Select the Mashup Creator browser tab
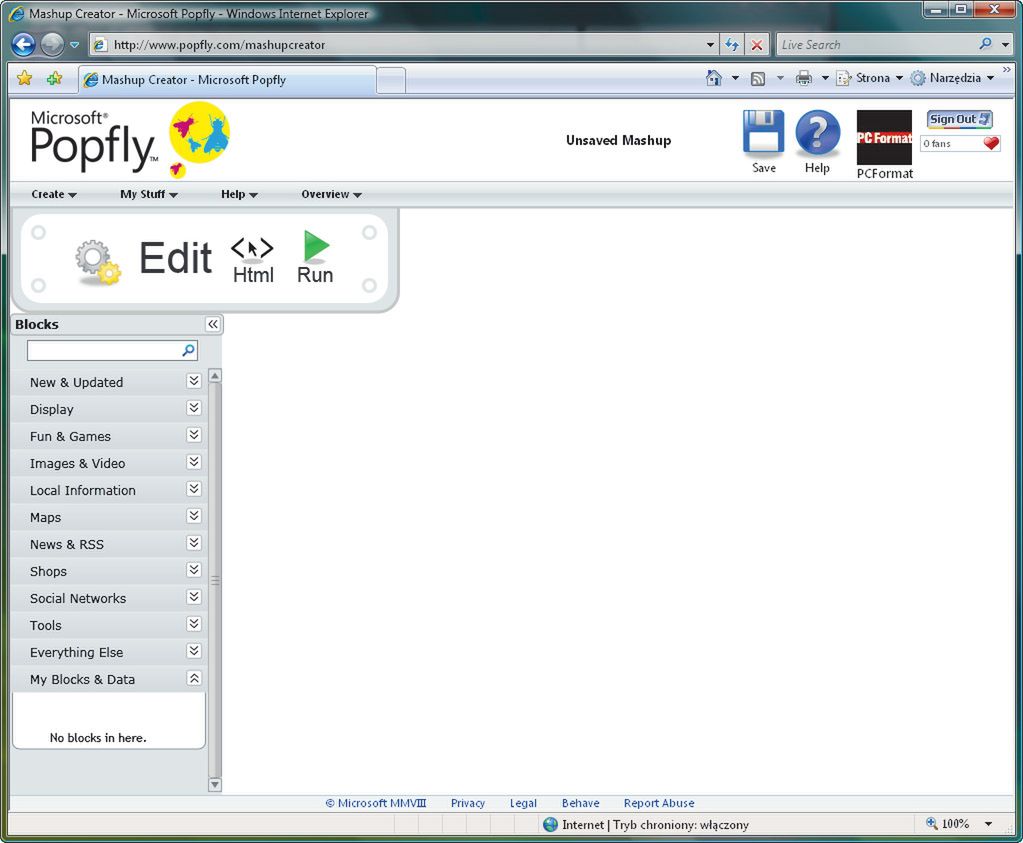 (x=227, y=80)
